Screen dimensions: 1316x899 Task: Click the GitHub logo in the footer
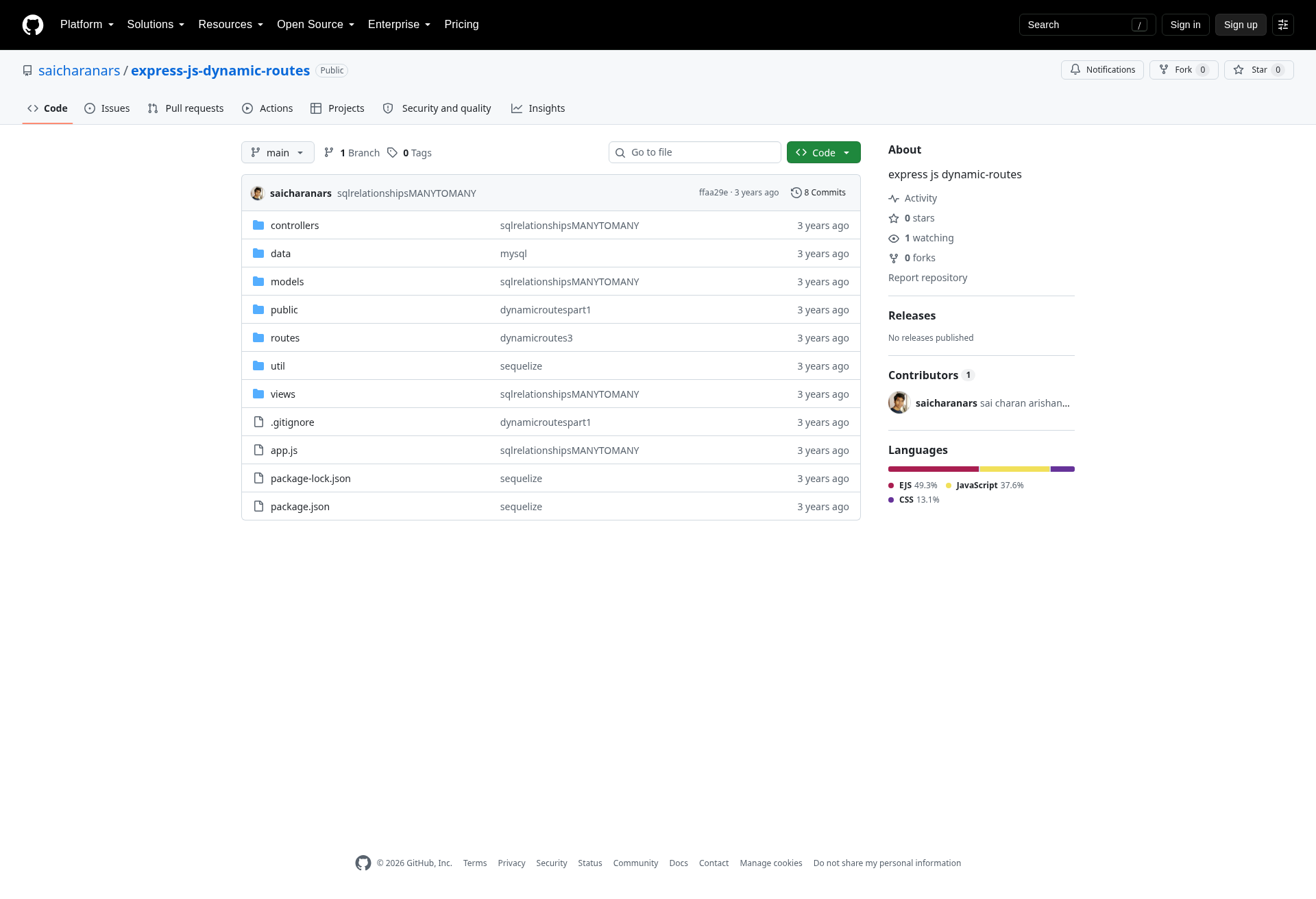pyautogui.click(x=363, y=863)
